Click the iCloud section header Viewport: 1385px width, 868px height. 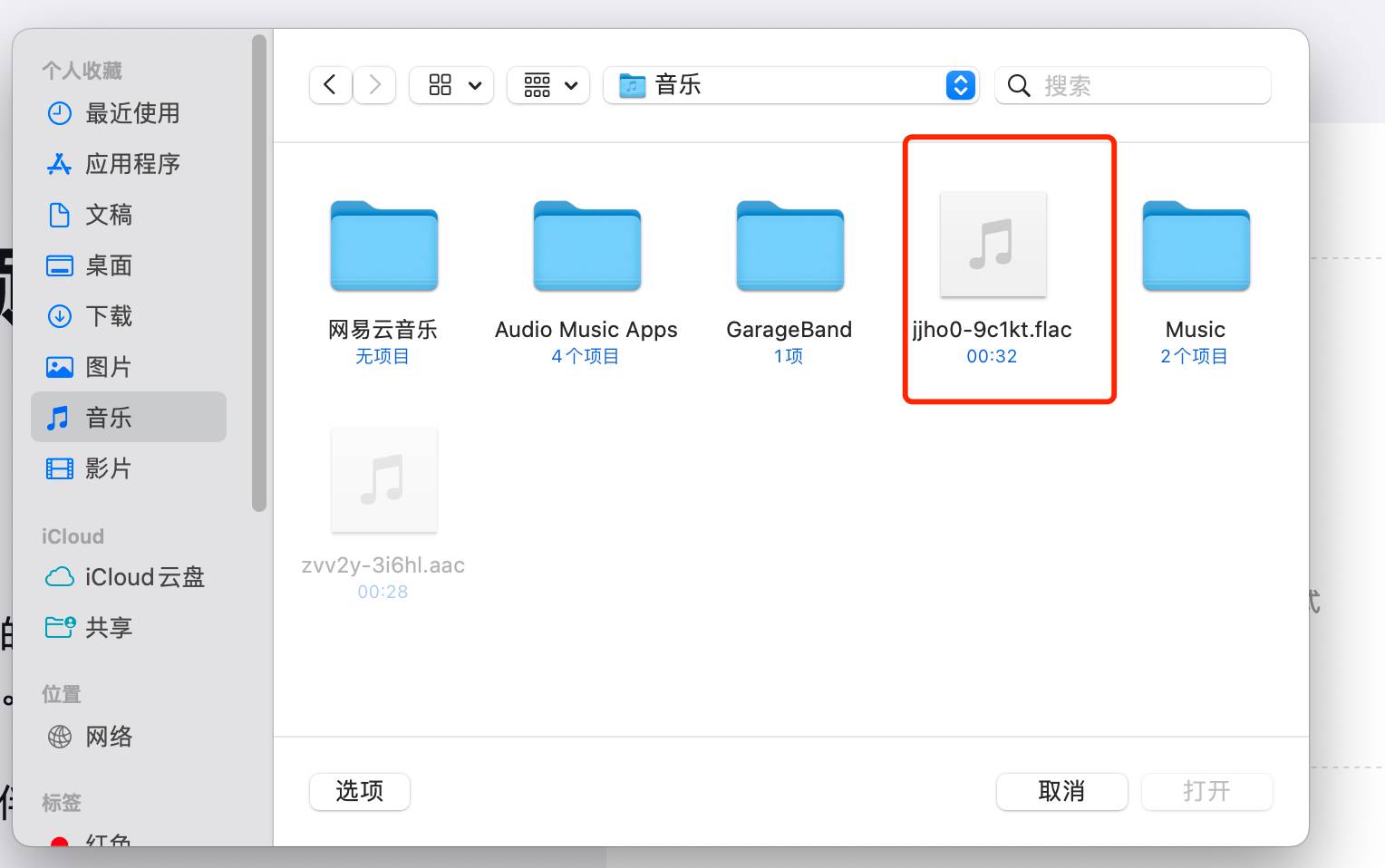click(x=73, y=536)
